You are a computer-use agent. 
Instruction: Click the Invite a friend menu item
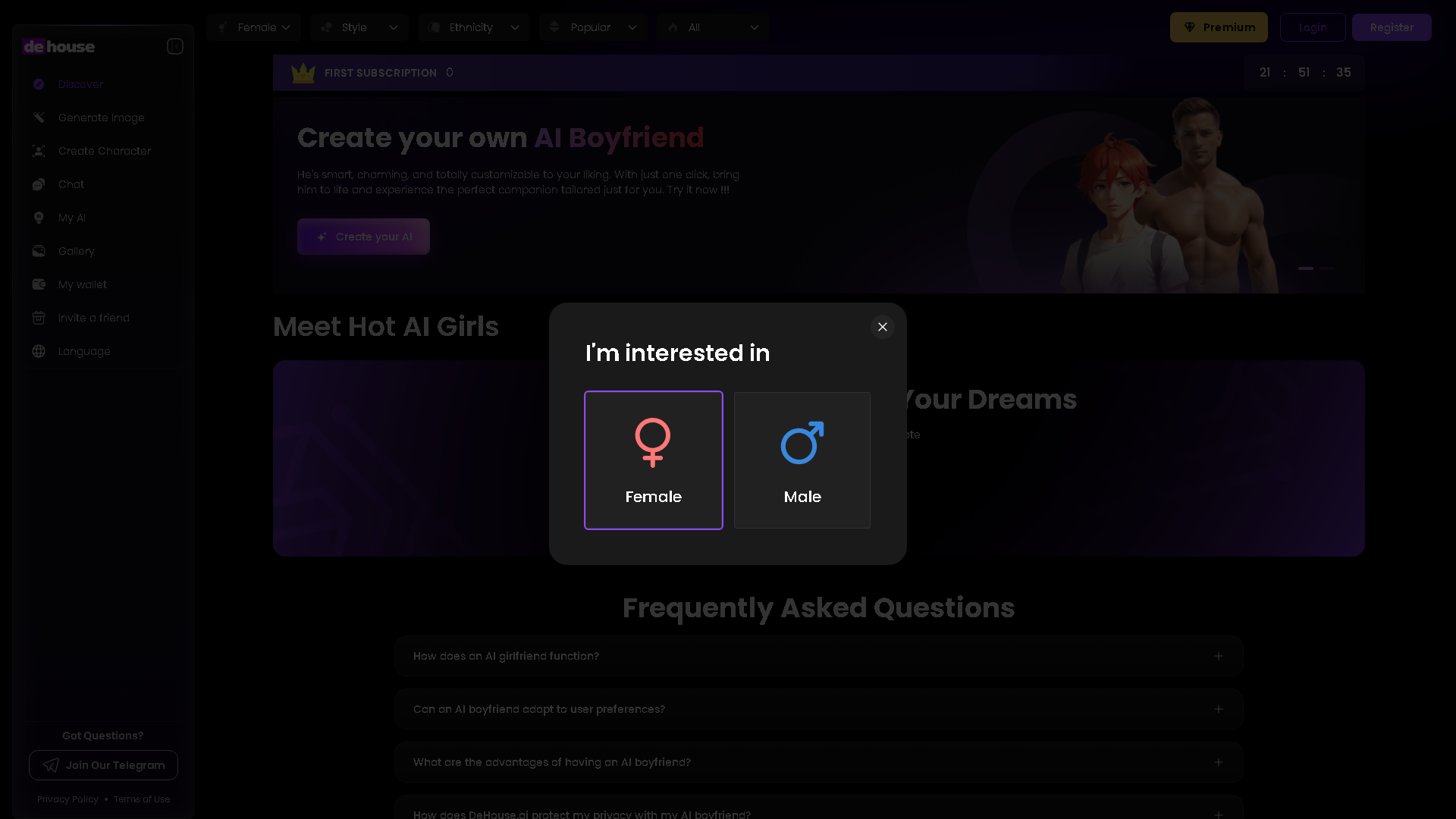[103, 318]
